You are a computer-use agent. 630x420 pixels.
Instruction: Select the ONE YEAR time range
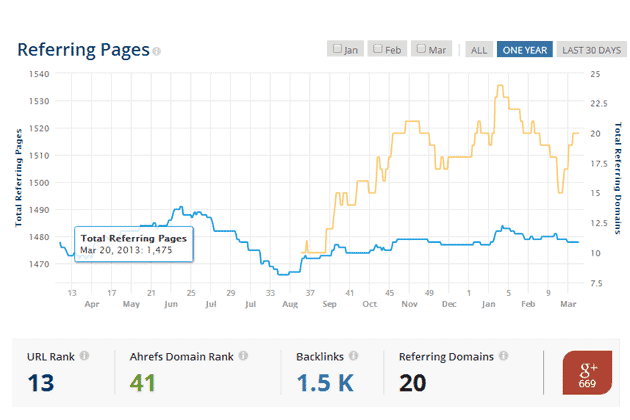point(524,49)
